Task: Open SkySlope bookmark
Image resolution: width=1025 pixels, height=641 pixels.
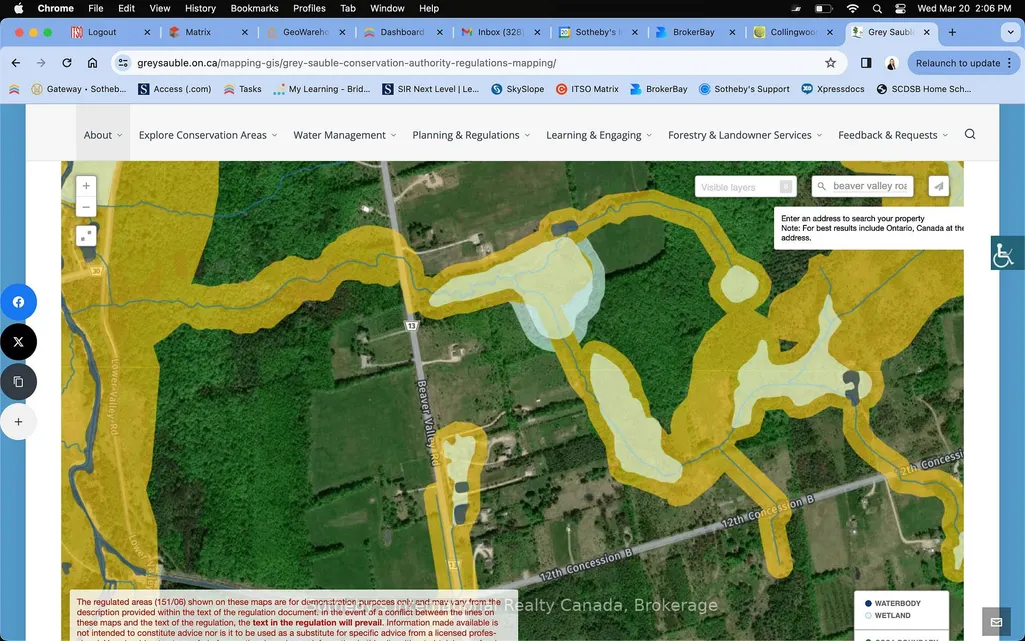Action: (x=517, y=89)
